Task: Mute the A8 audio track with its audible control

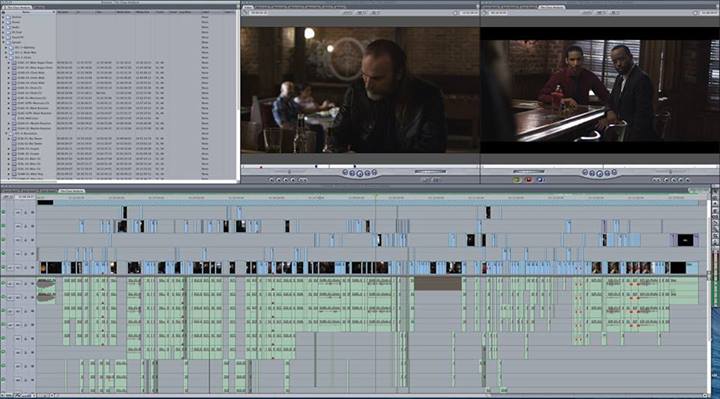Action: pos(3,380)
